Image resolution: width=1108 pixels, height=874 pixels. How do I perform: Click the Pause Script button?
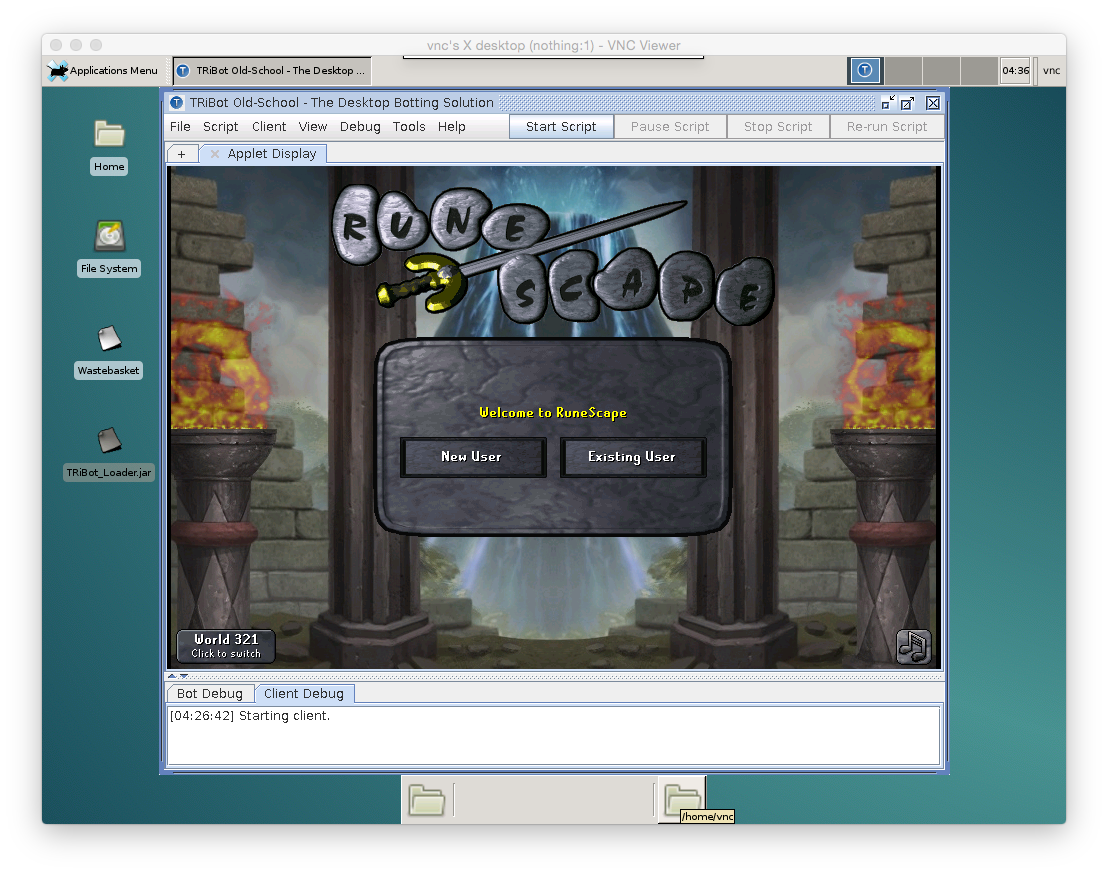(670, 126)
